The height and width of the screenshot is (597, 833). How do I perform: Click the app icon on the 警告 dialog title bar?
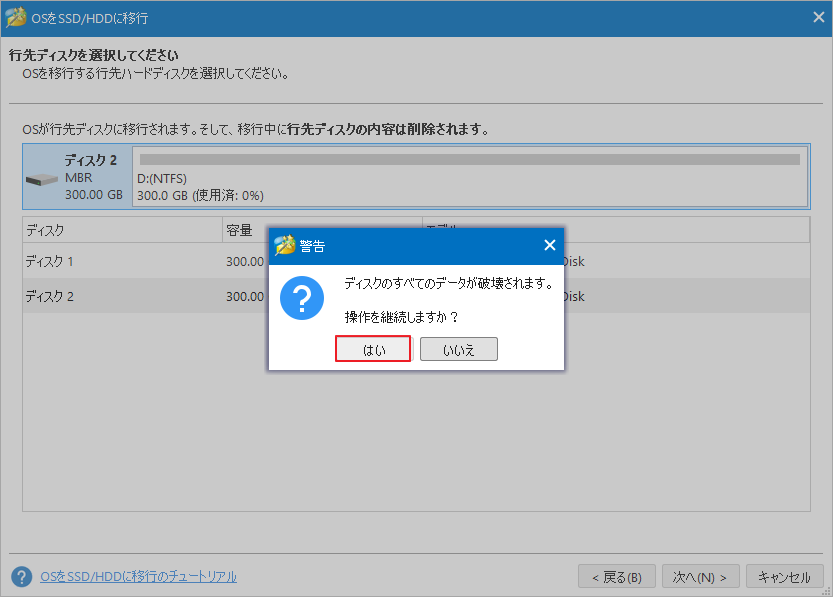click(284, 245)
